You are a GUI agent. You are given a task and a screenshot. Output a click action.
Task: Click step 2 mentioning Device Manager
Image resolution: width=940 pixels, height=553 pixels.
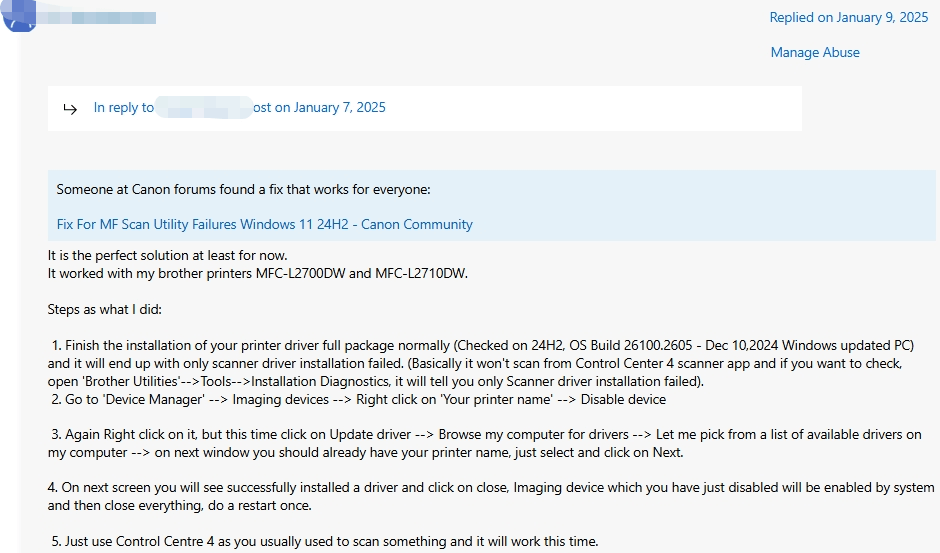click(358, 399)
